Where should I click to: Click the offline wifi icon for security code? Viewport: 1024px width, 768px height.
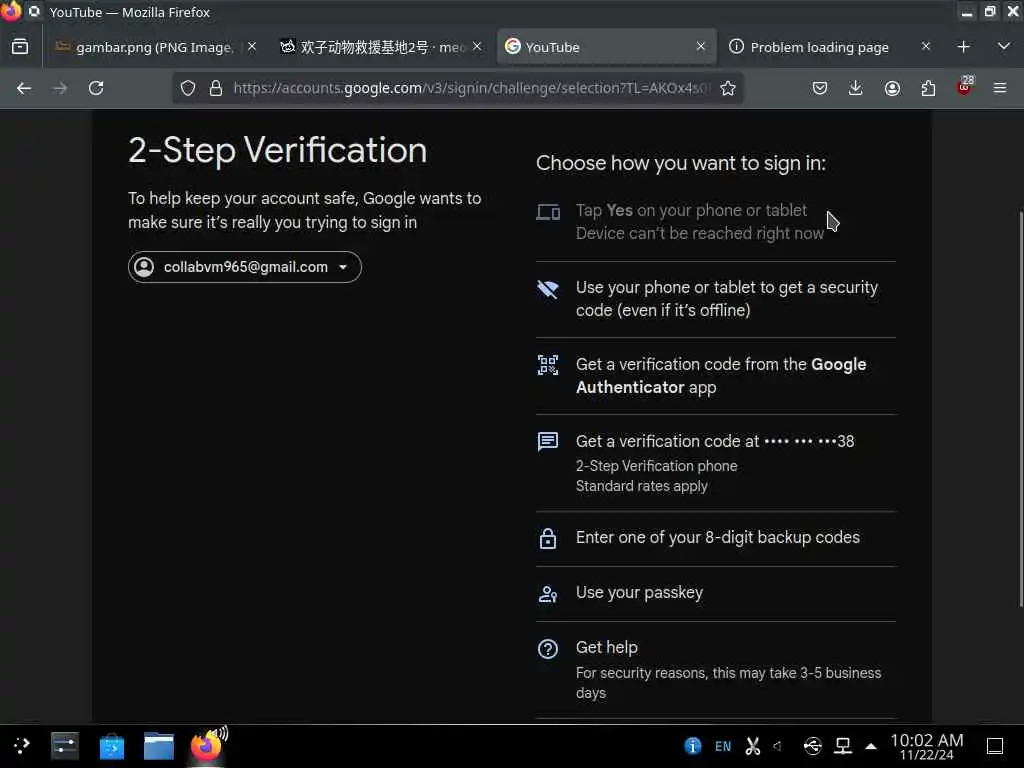click(548, 289)
